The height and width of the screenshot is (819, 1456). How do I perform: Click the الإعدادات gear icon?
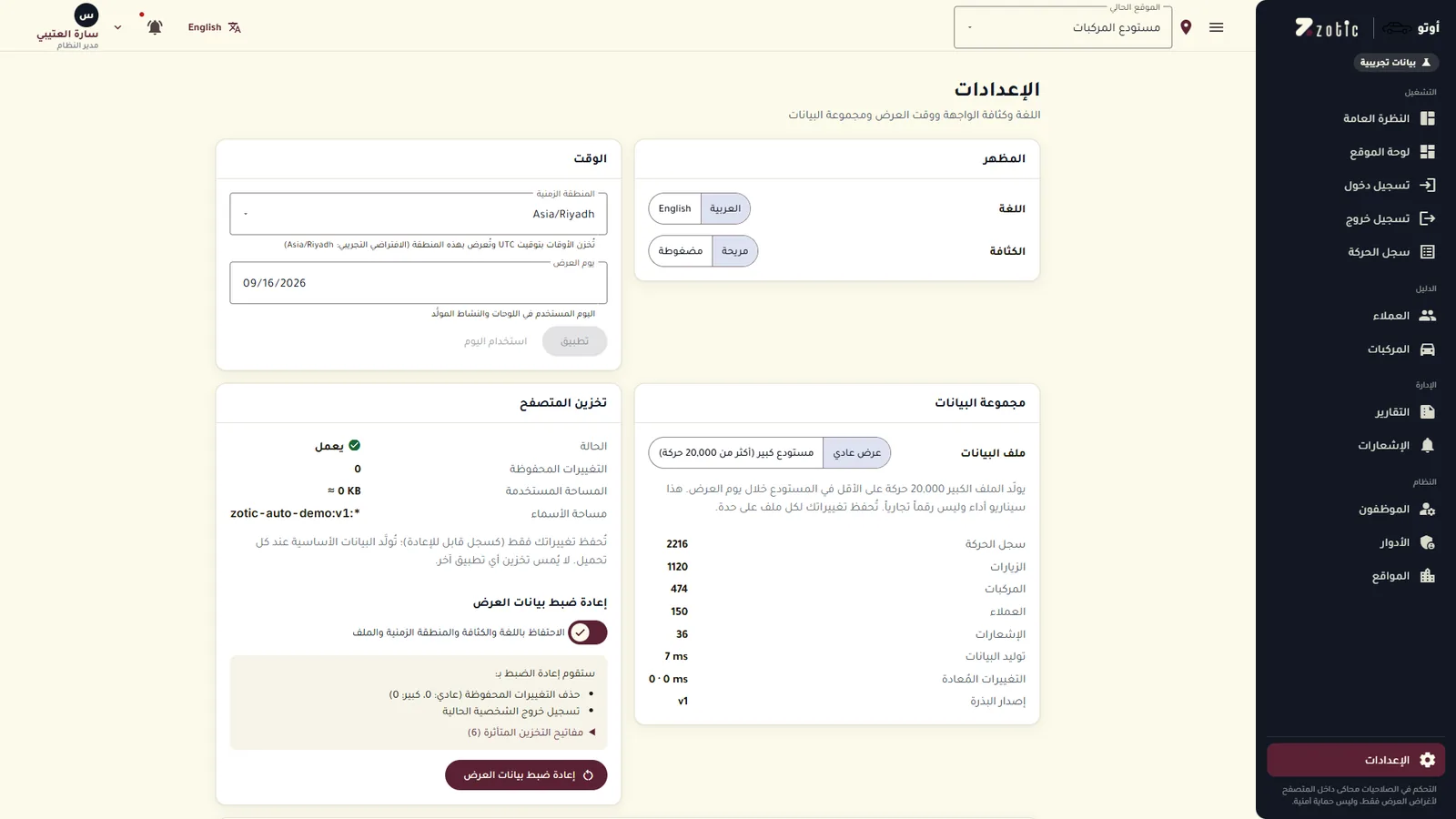[x=1427, y=760]
